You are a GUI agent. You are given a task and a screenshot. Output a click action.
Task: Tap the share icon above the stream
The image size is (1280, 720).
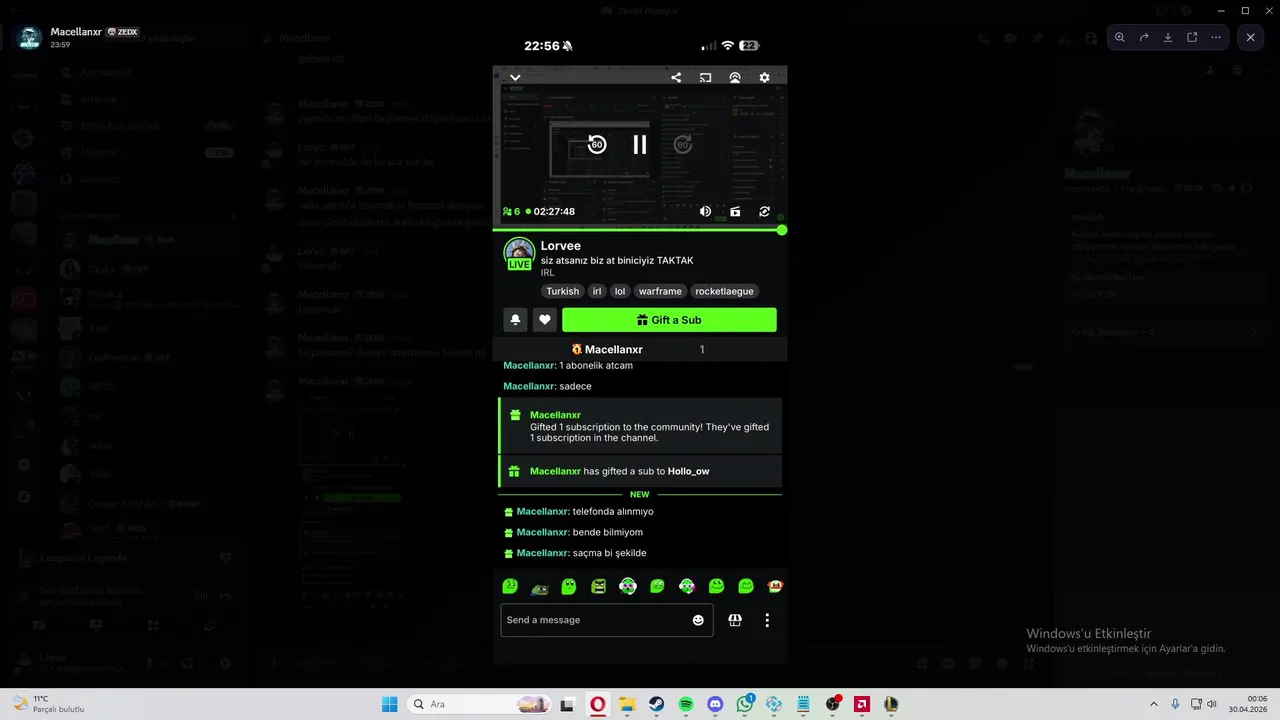676,77
